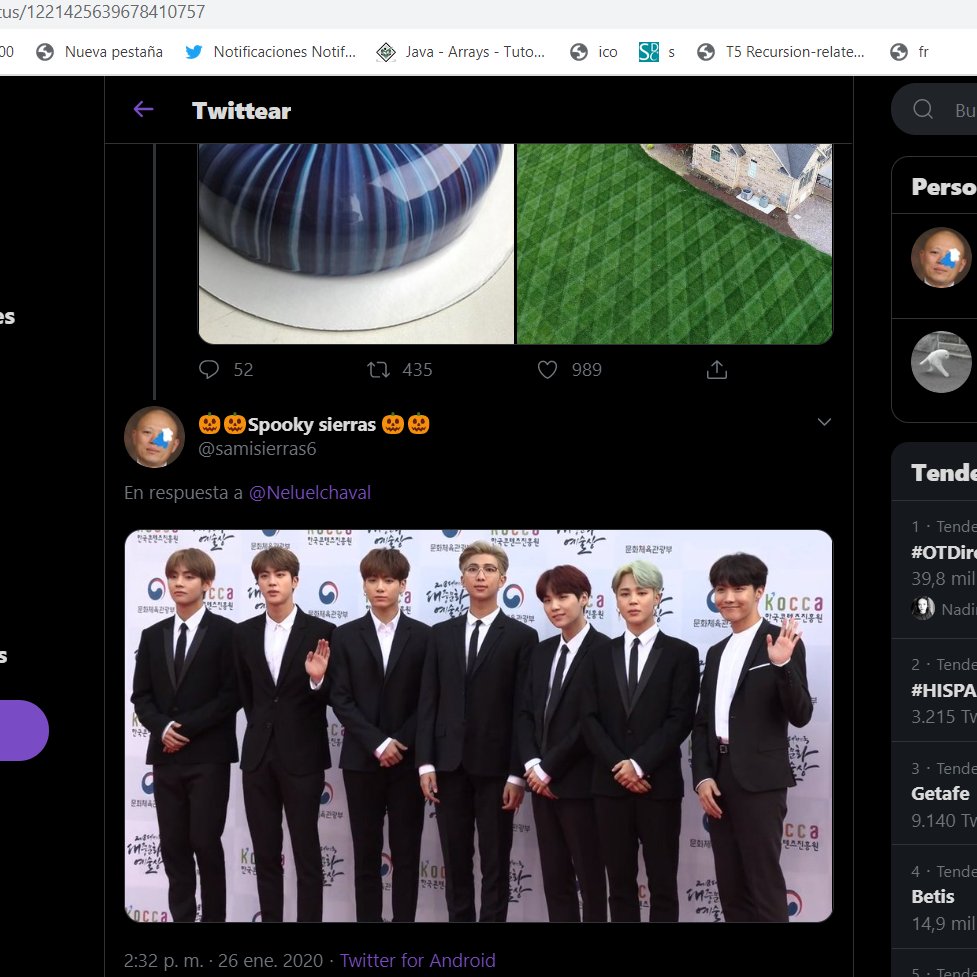Click the Nueva pestaña bookmark
This screenshot has width=977, height=977.
100,52
